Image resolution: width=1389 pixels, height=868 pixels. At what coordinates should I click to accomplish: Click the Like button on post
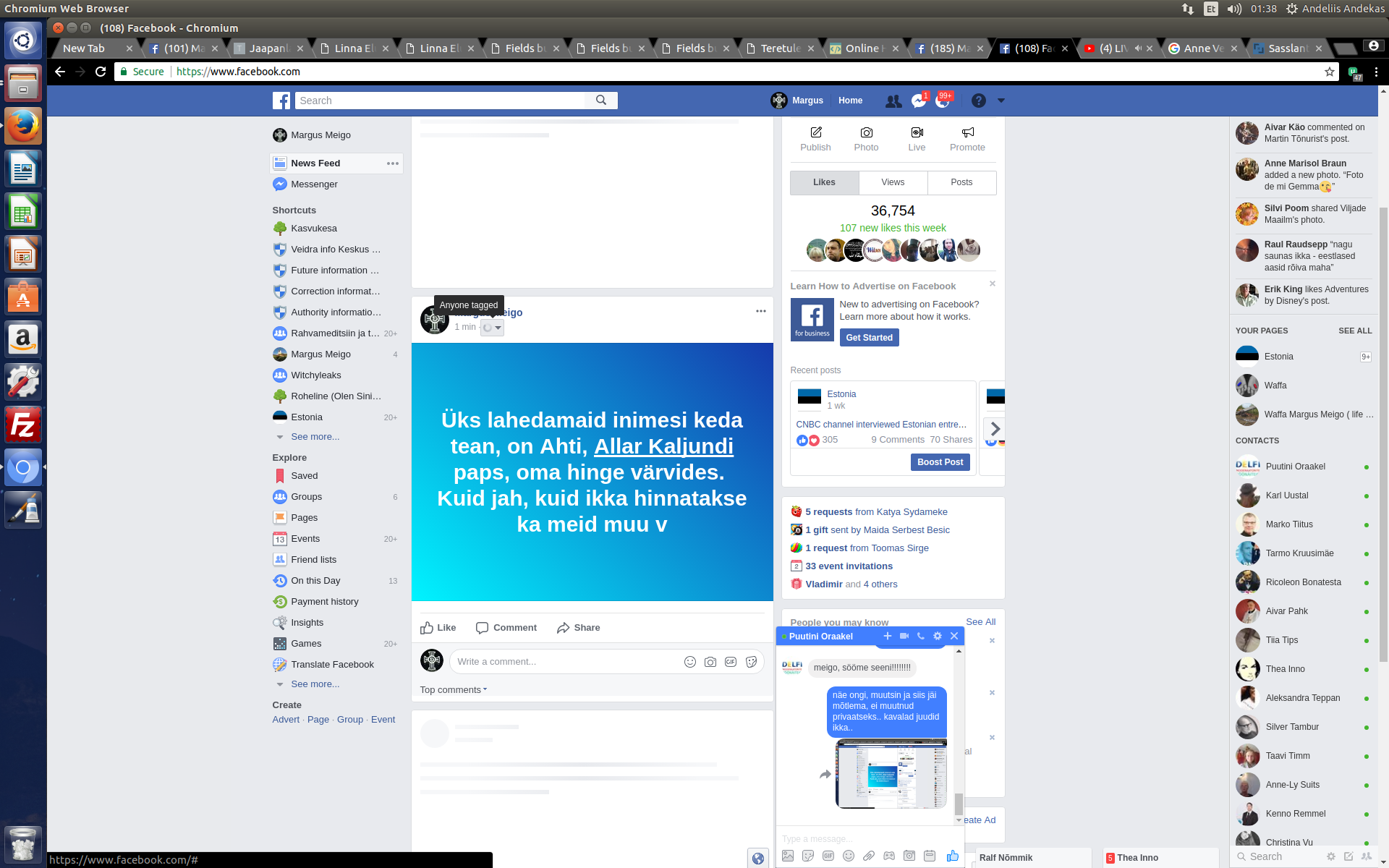click(438, 628)
